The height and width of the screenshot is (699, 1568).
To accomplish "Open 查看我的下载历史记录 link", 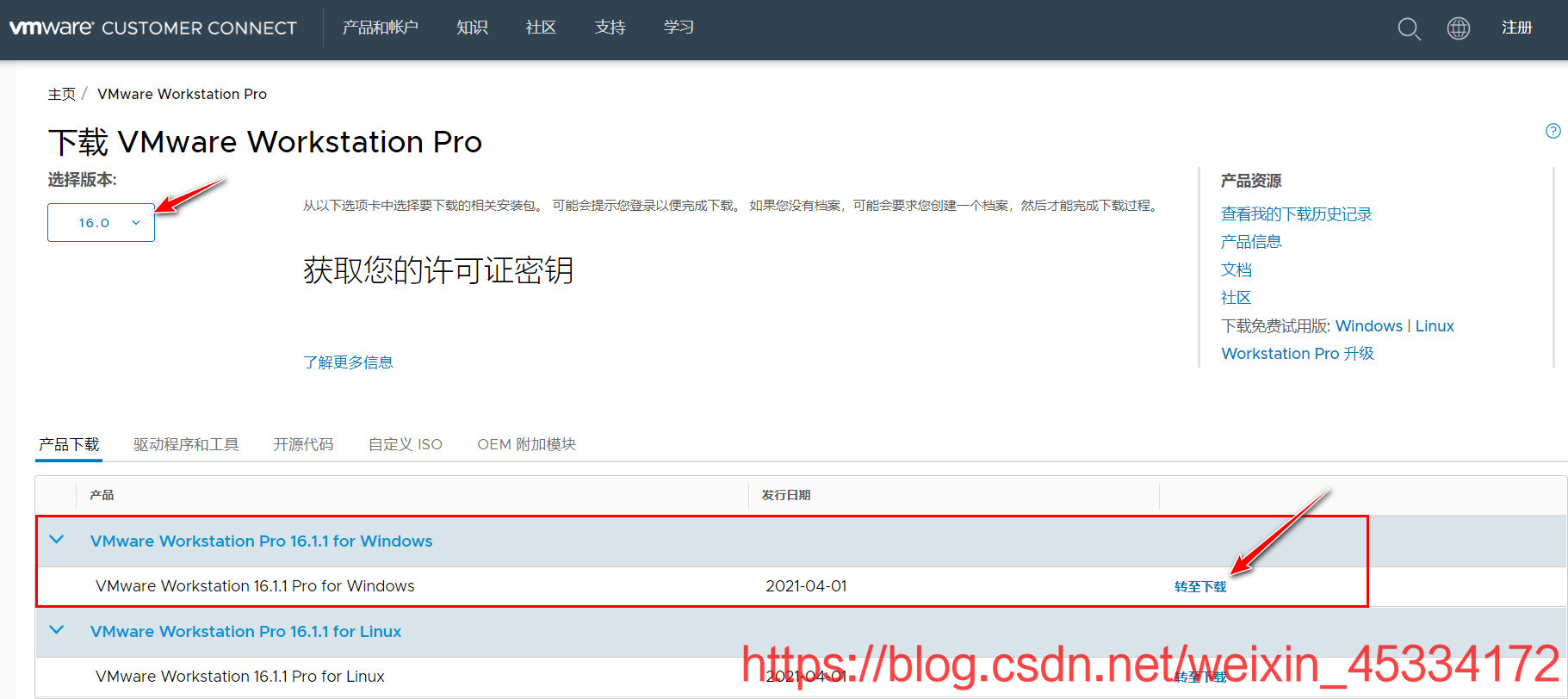I will coord(1296,214).
